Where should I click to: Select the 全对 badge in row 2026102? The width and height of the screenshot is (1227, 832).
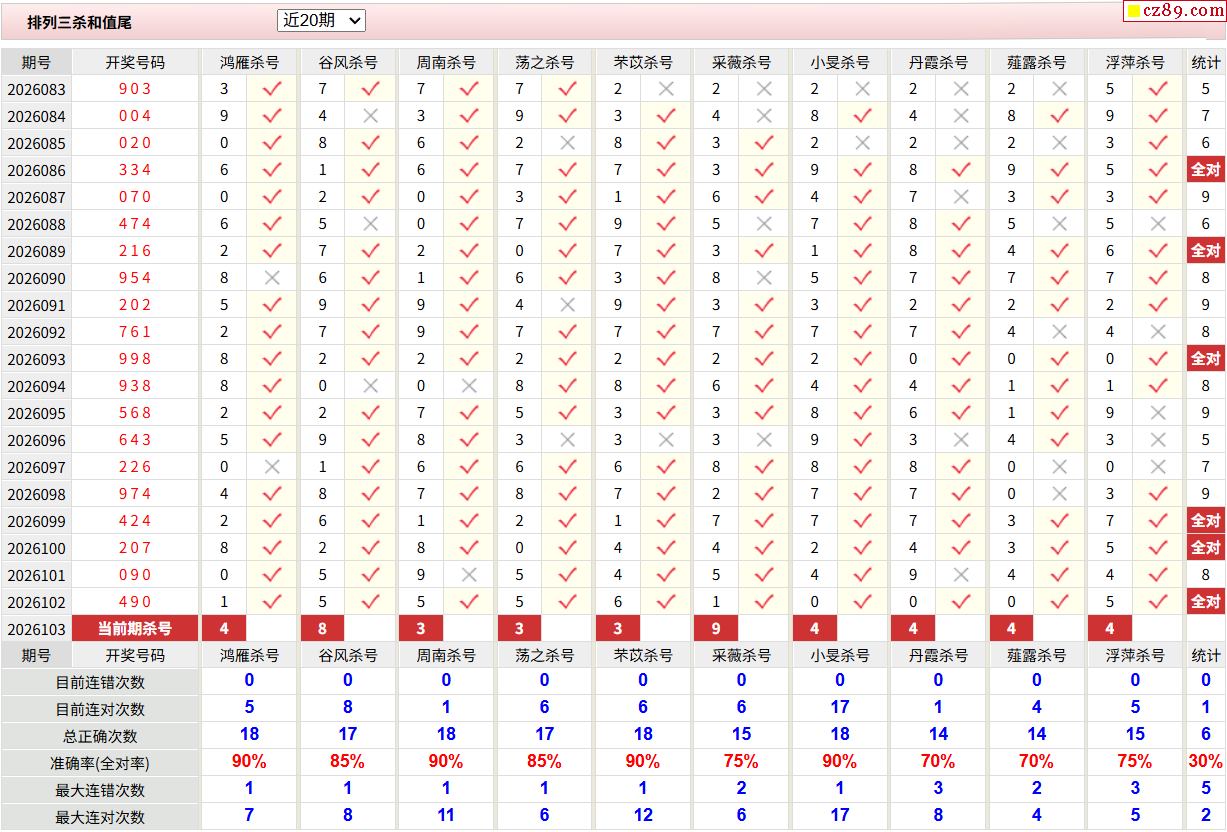[x=1206, y=602]
